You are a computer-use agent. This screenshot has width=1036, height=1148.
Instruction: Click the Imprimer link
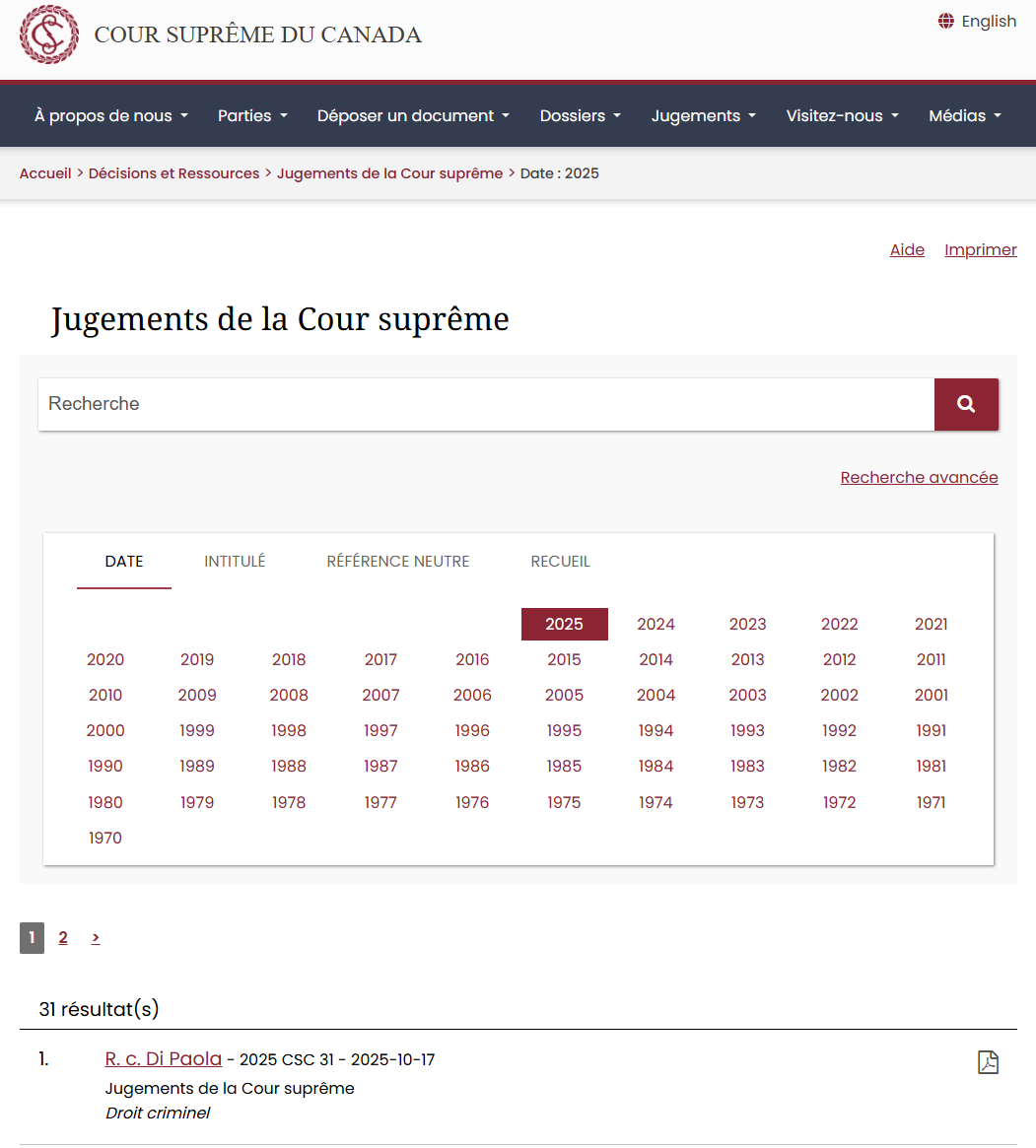pos(980,249)
